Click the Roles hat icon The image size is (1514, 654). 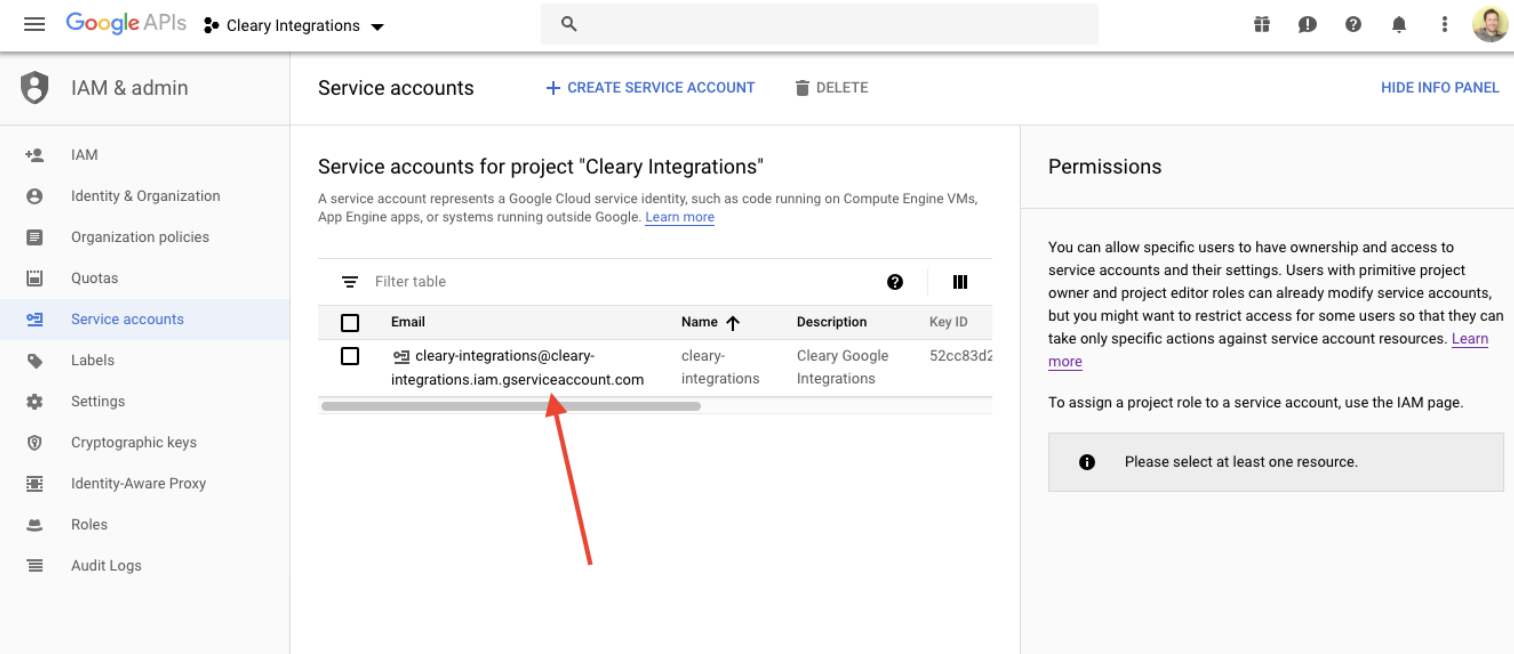coord(35,524)
